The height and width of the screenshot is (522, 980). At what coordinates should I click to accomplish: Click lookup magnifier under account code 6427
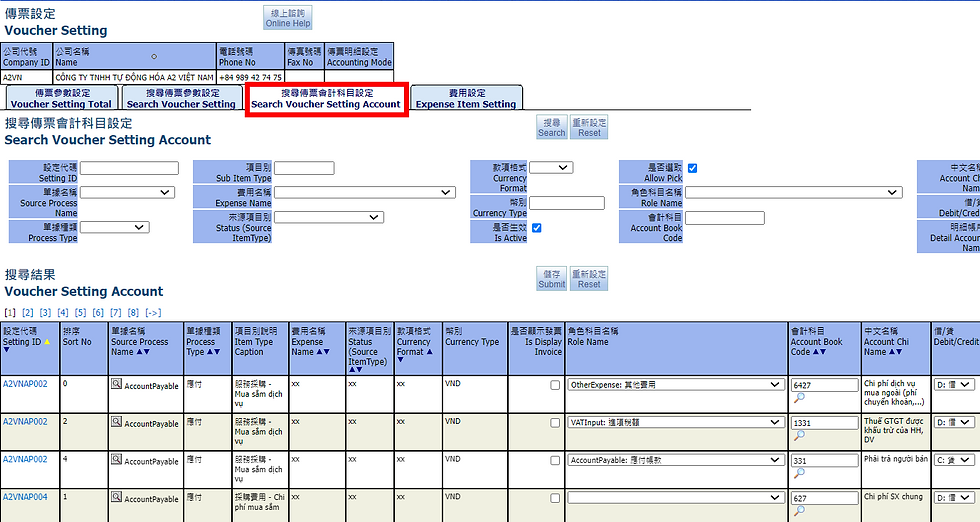pos(799,398)
